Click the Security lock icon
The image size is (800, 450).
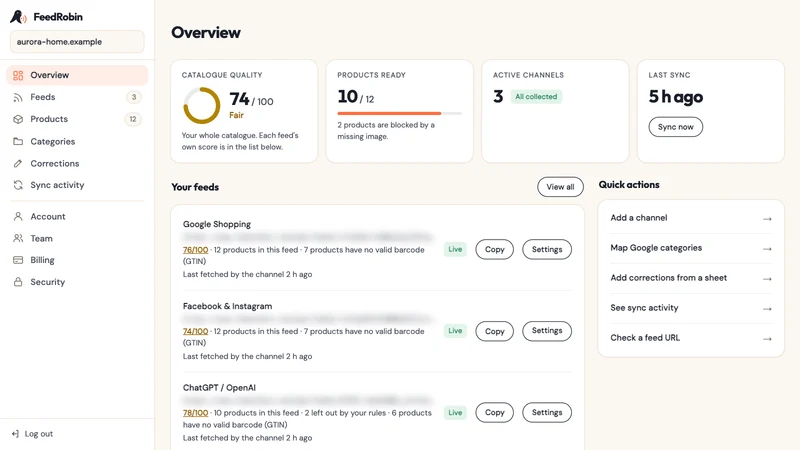18,282
